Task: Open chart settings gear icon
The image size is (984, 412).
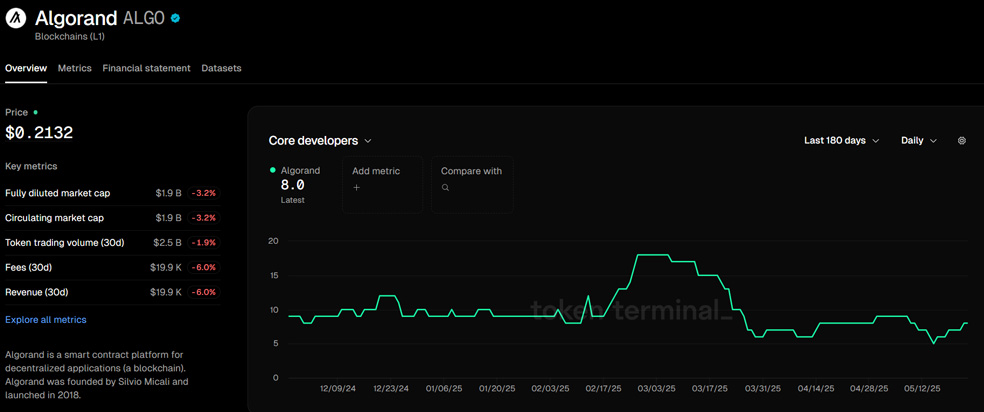Action: pyautogui.click(x=961, y=141)
